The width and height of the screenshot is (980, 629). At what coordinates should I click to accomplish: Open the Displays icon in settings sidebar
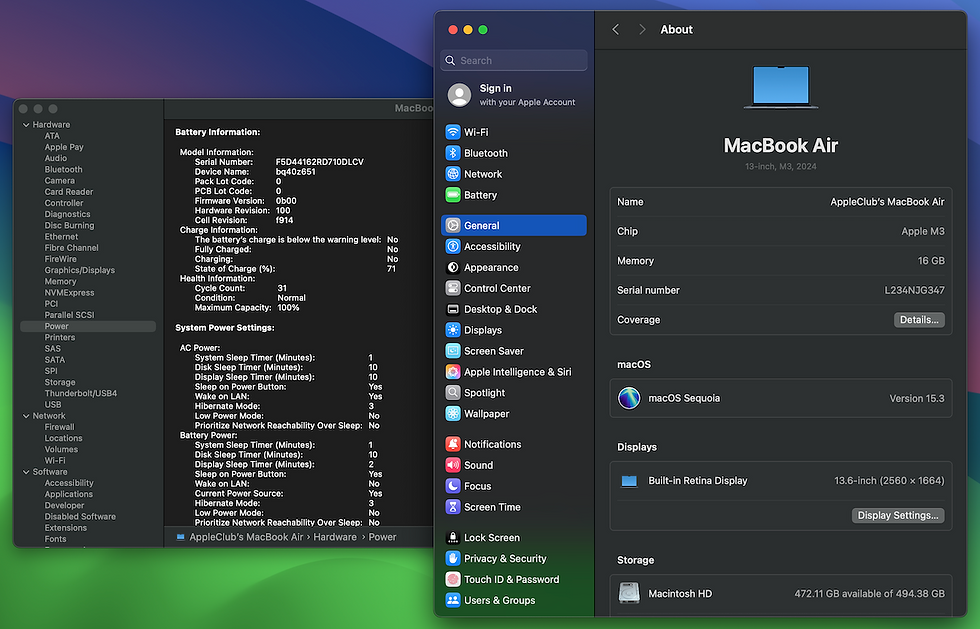point(452,330)
